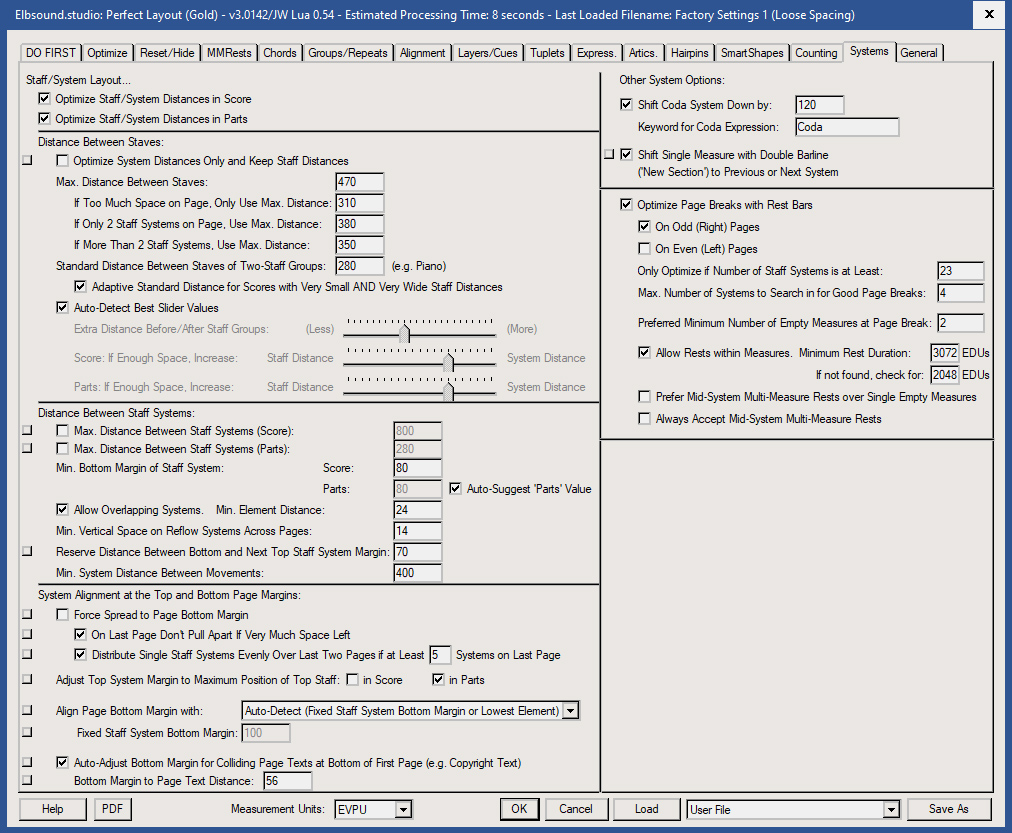Enable "Force Spread to Page Bottom Margin"
The height and width of the screenshot is (833, 1012).
(62, 614)
